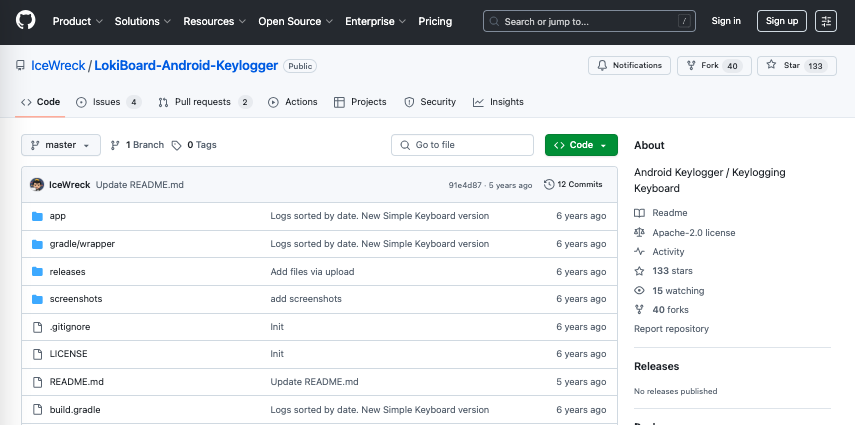Screen dimensions: 855x425
Task: Open the Security tab
Action: 430,102
